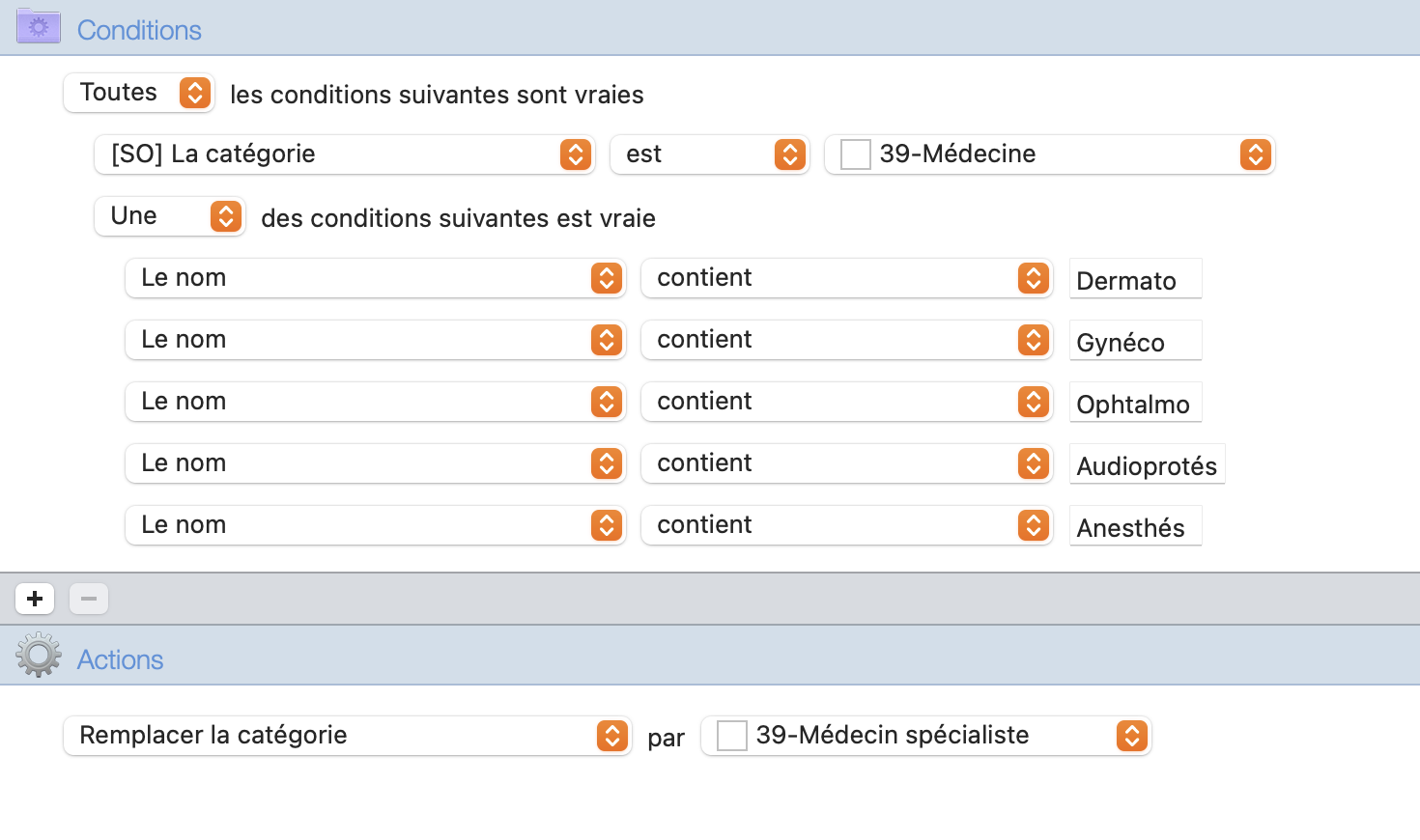This screenshot has height=840, width=1420.
Task: Click the Dermato text field
Action: click(1136, 279)
